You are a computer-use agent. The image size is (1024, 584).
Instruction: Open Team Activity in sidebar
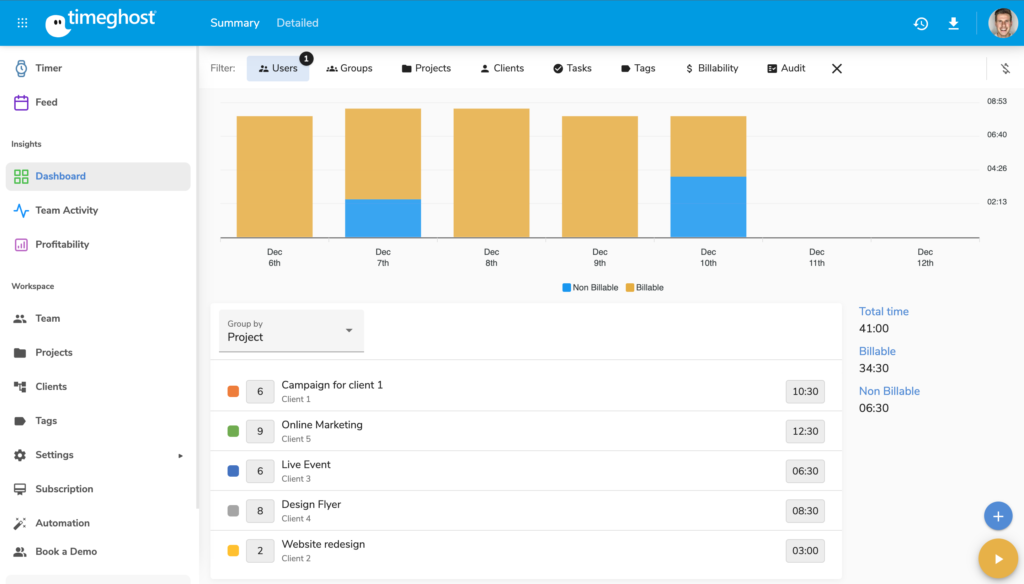pyautogui.click(x=66, y=210)
